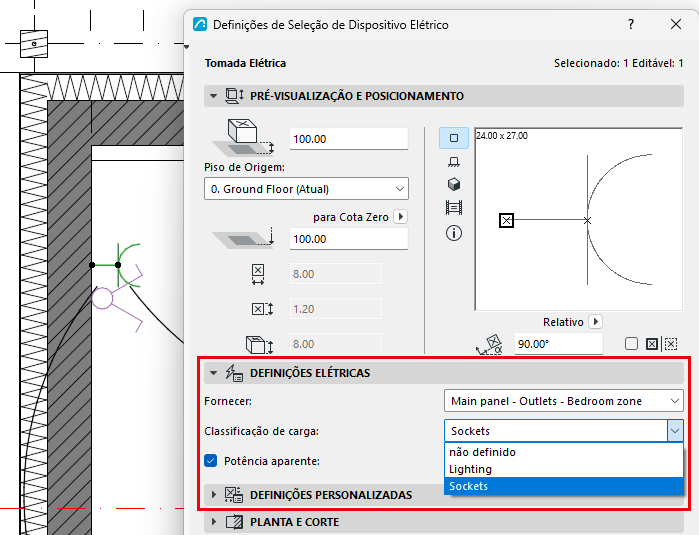This screenshot has height=535, width=699.
Task: Choose 'não definido' load classification option
Action: 563,452
